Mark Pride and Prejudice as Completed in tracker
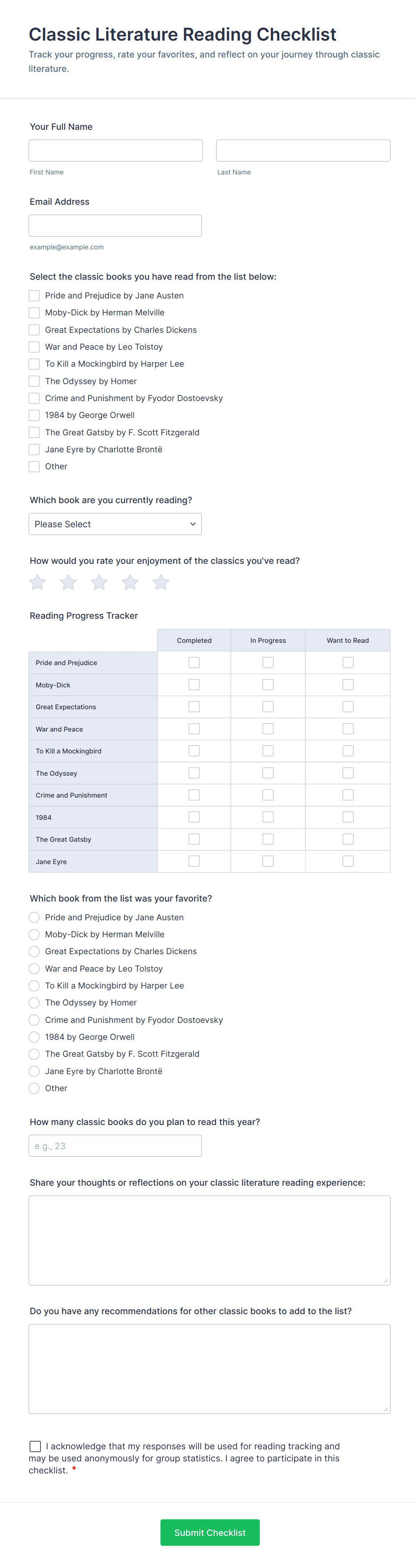This screenshot has height=1568, width=415. (194, 662)
